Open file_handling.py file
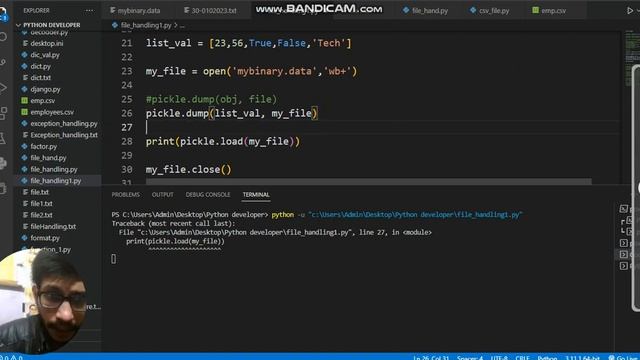 (53, 169)
